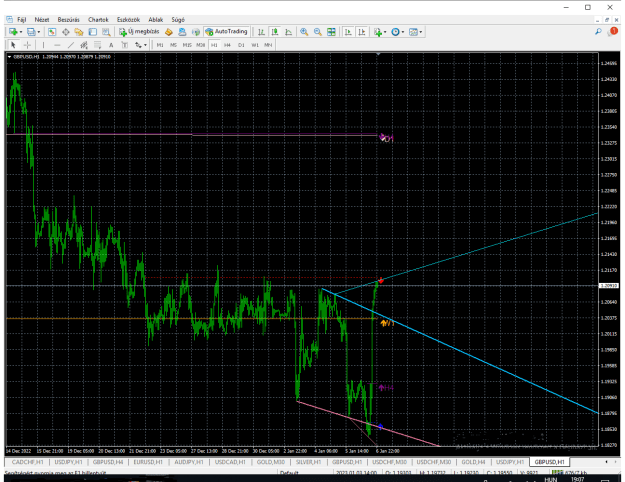Open a new chart via toolbar icon
Image resolution: width=625 pixels, height=482 pixels.
(x=13, y=32)
